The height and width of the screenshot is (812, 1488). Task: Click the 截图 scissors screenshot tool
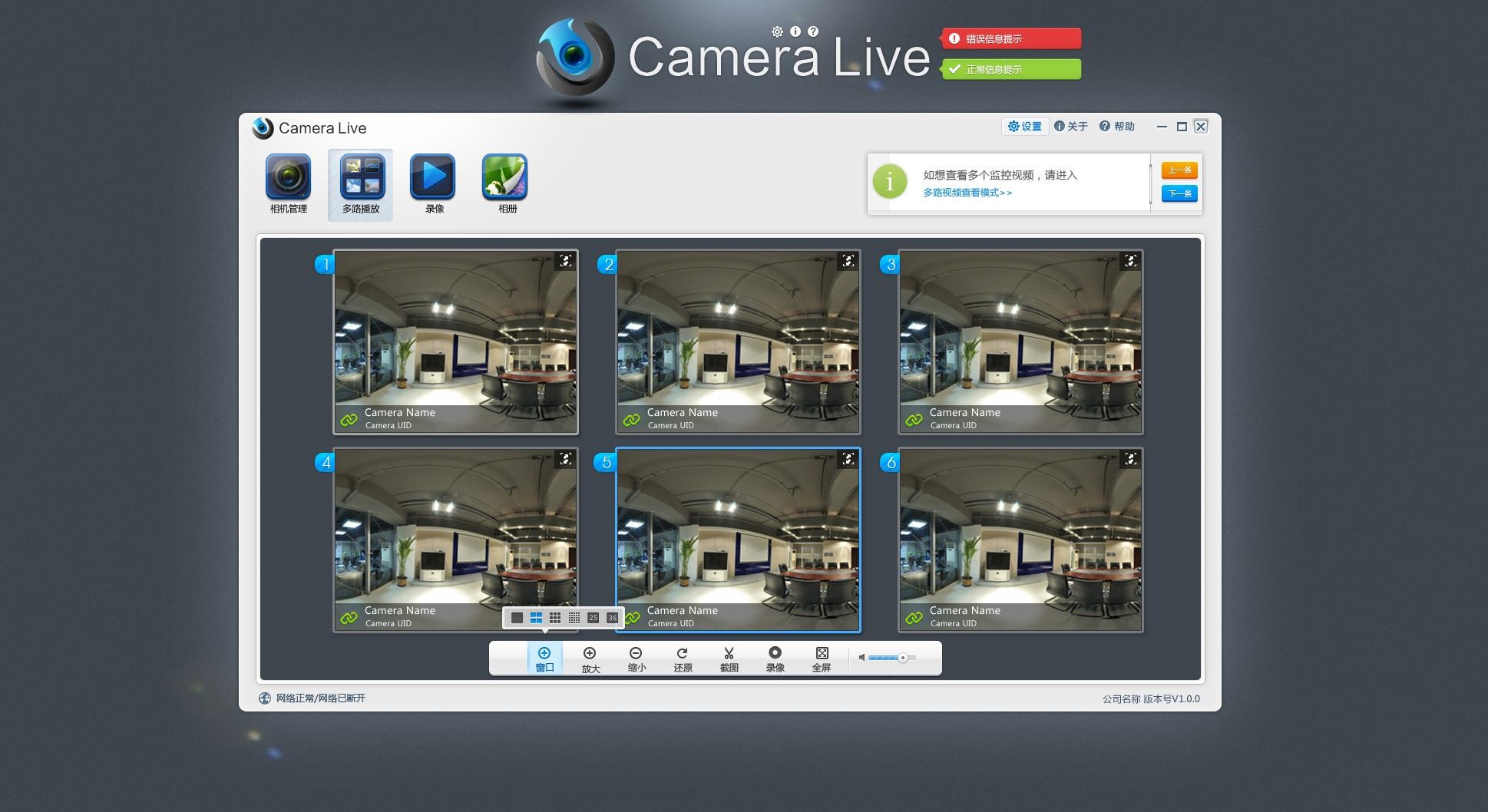tap(729, 659)
